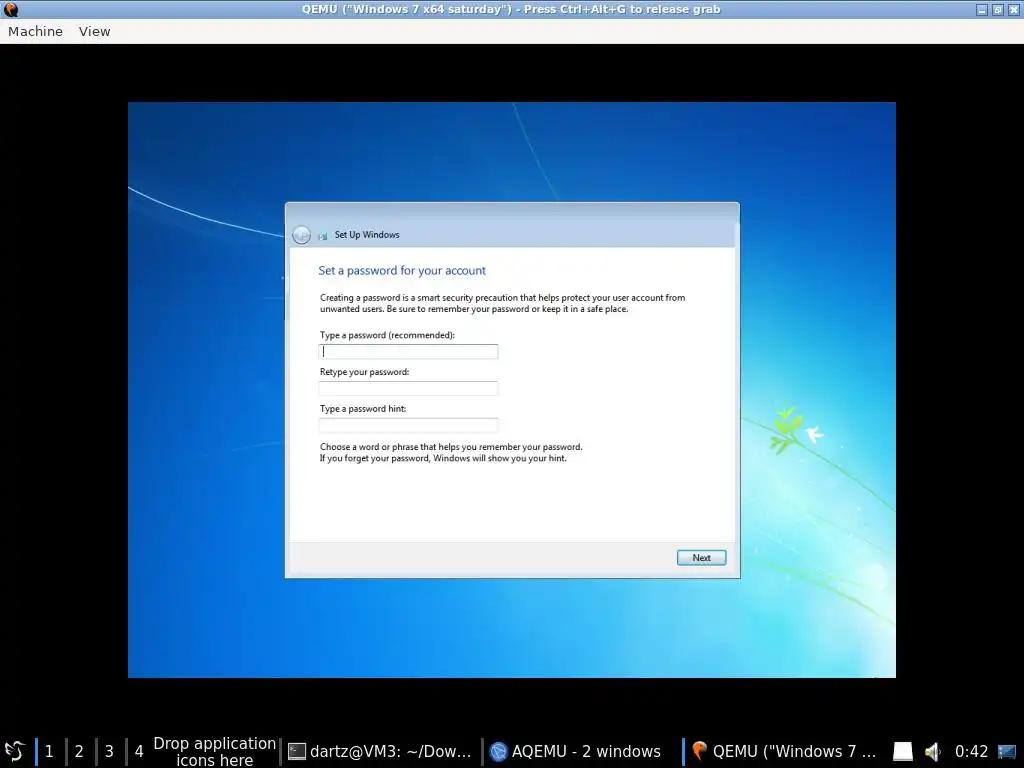Click the AQEMU globe icon in taskbar
The height and width of the screenshot is (768, 1024).
pos(498,752)
